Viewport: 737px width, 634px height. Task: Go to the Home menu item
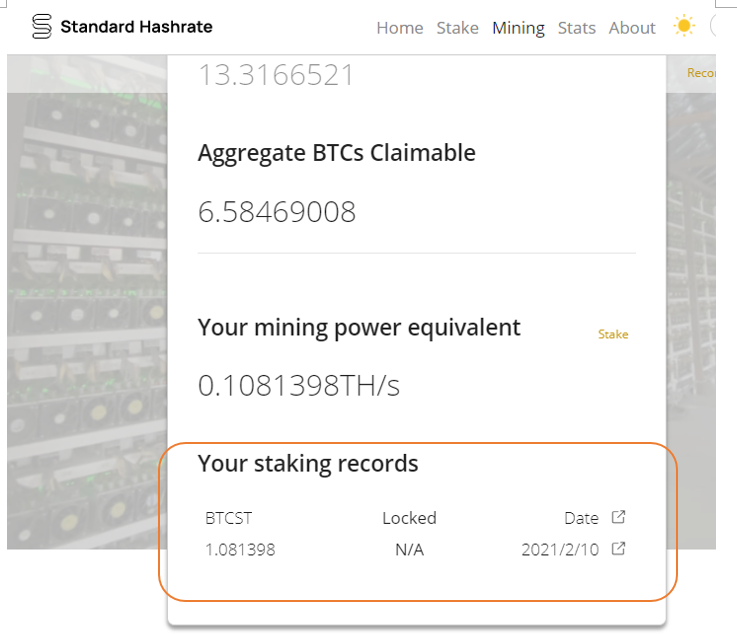(x=400, y=28)
